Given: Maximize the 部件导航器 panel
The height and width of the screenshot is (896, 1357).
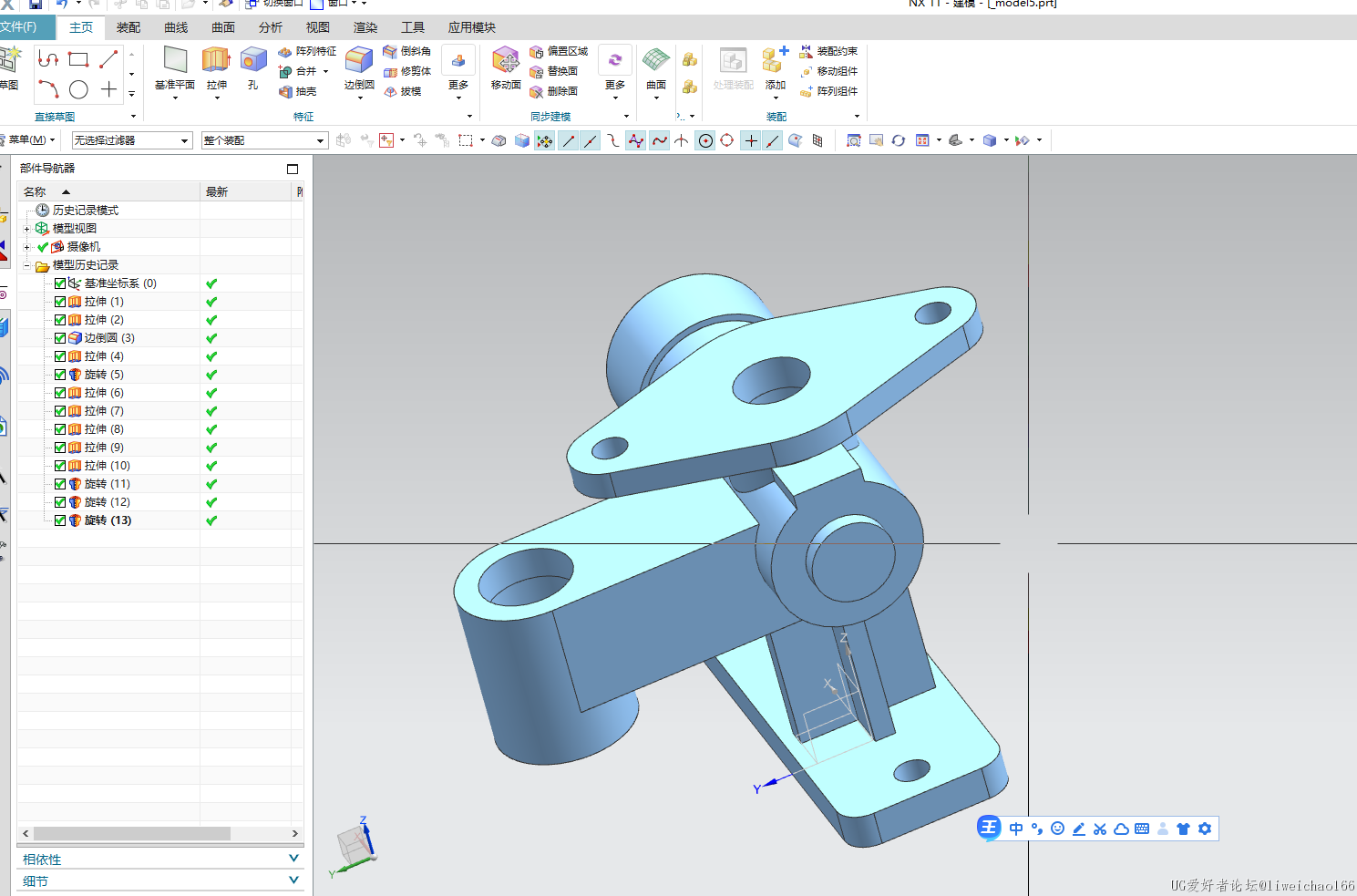Looking at the screenshot, I should pyautogui.click(x=293, y=169).
